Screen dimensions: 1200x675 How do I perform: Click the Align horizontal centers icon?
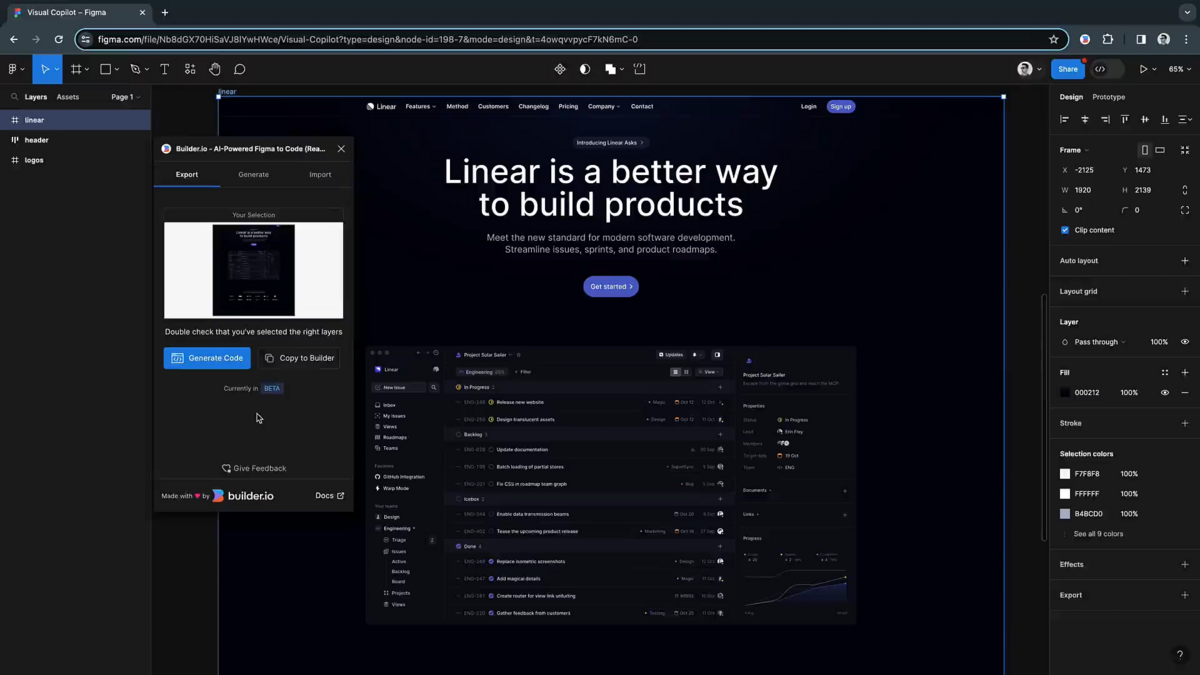pos(1085,120)
